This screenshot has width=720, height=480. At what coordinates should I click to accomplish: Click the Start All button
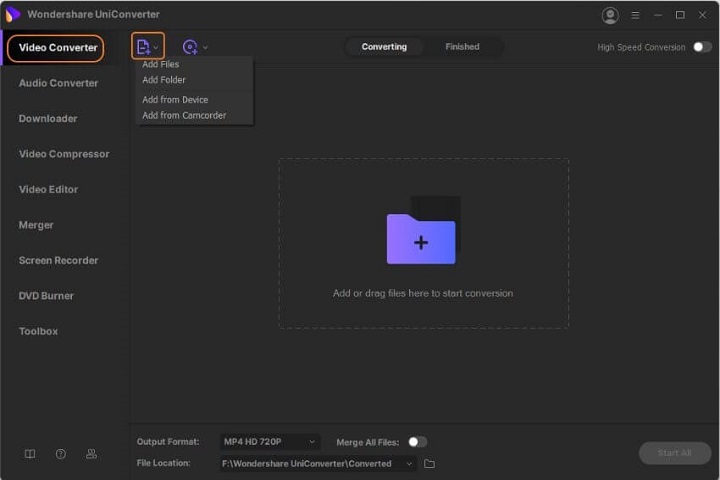click(674, 453)
